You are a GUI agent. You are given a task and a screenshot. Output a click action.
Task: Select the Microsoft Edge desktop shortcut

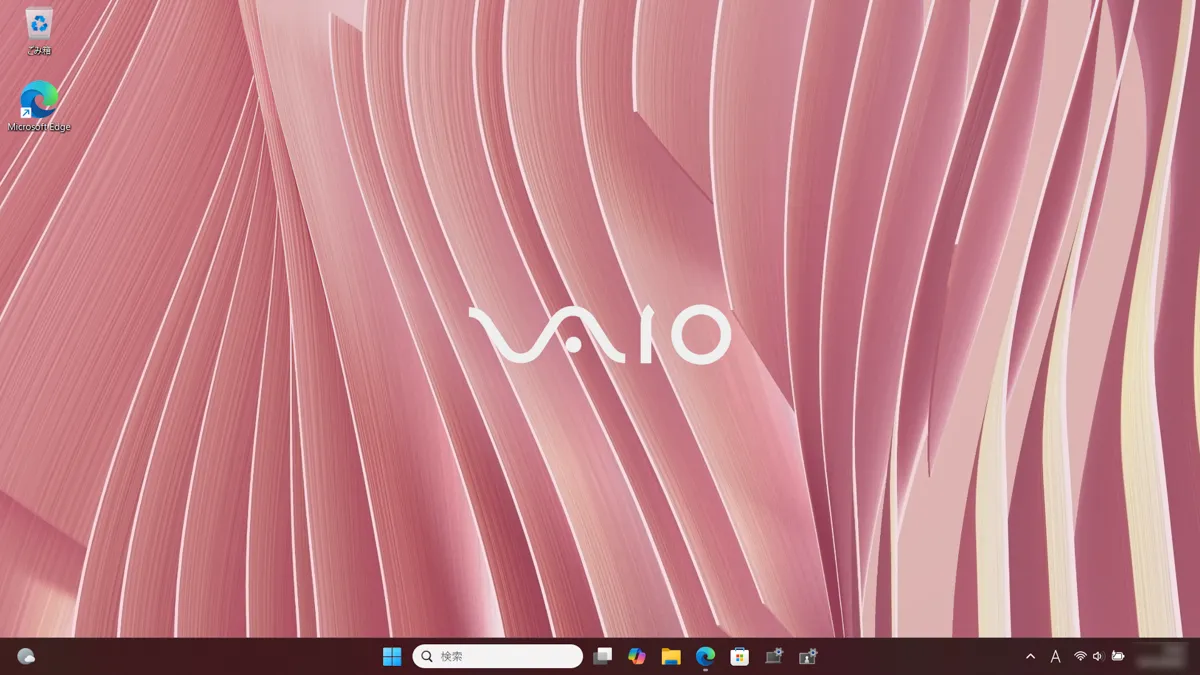(x=39, y=106)
